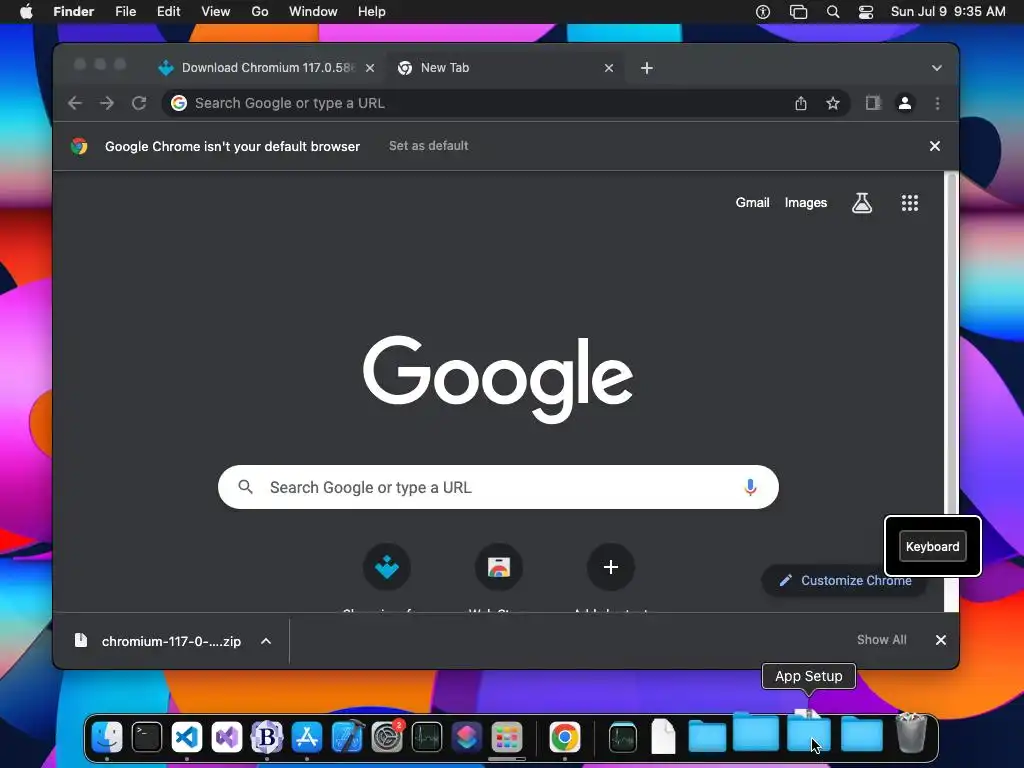Close the New Tab tab
Viewport: 1024px width, 768px height.
tap(609, 68)
